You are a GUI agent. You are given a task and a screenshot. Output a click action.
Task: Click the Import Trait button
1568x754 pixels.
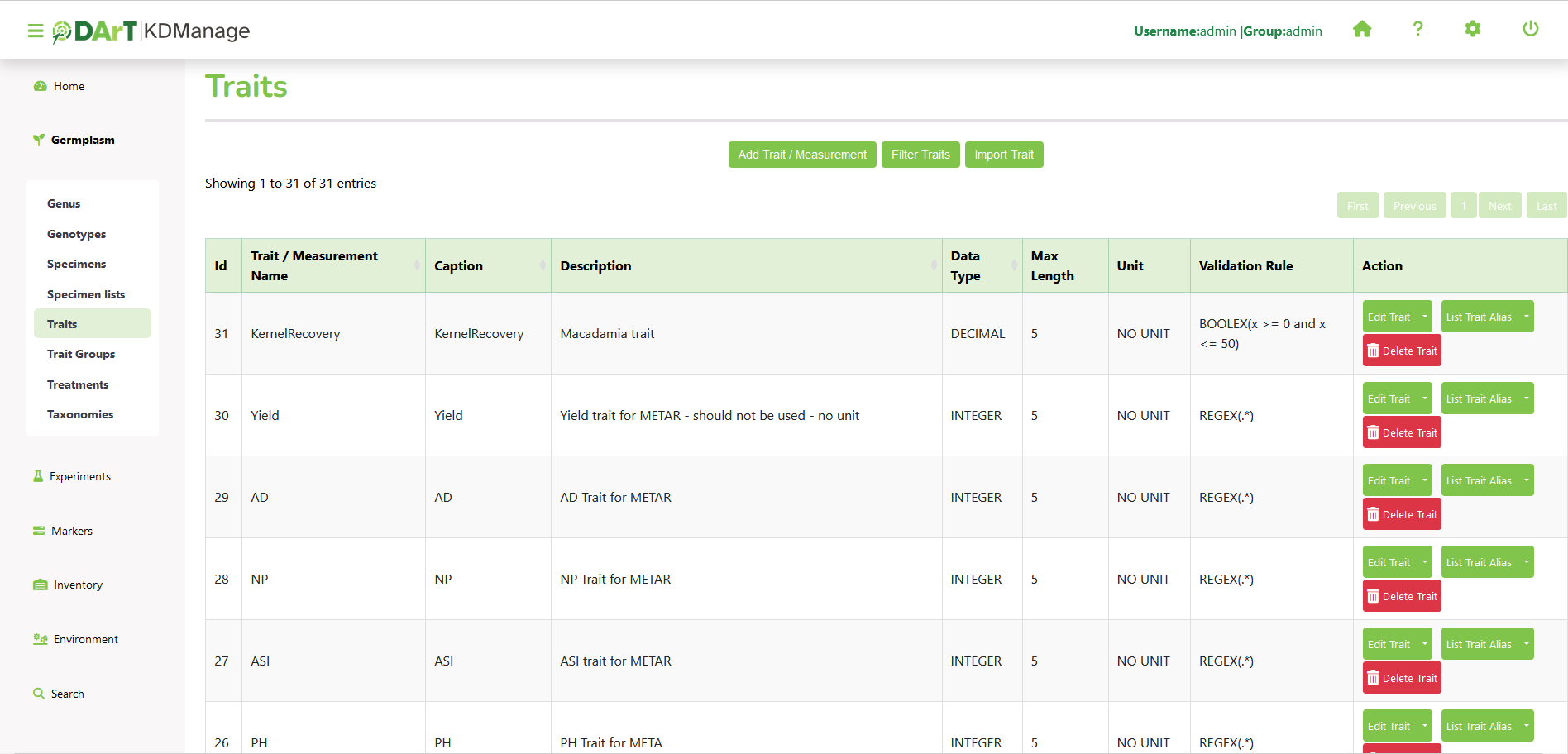coord(1003,155)
